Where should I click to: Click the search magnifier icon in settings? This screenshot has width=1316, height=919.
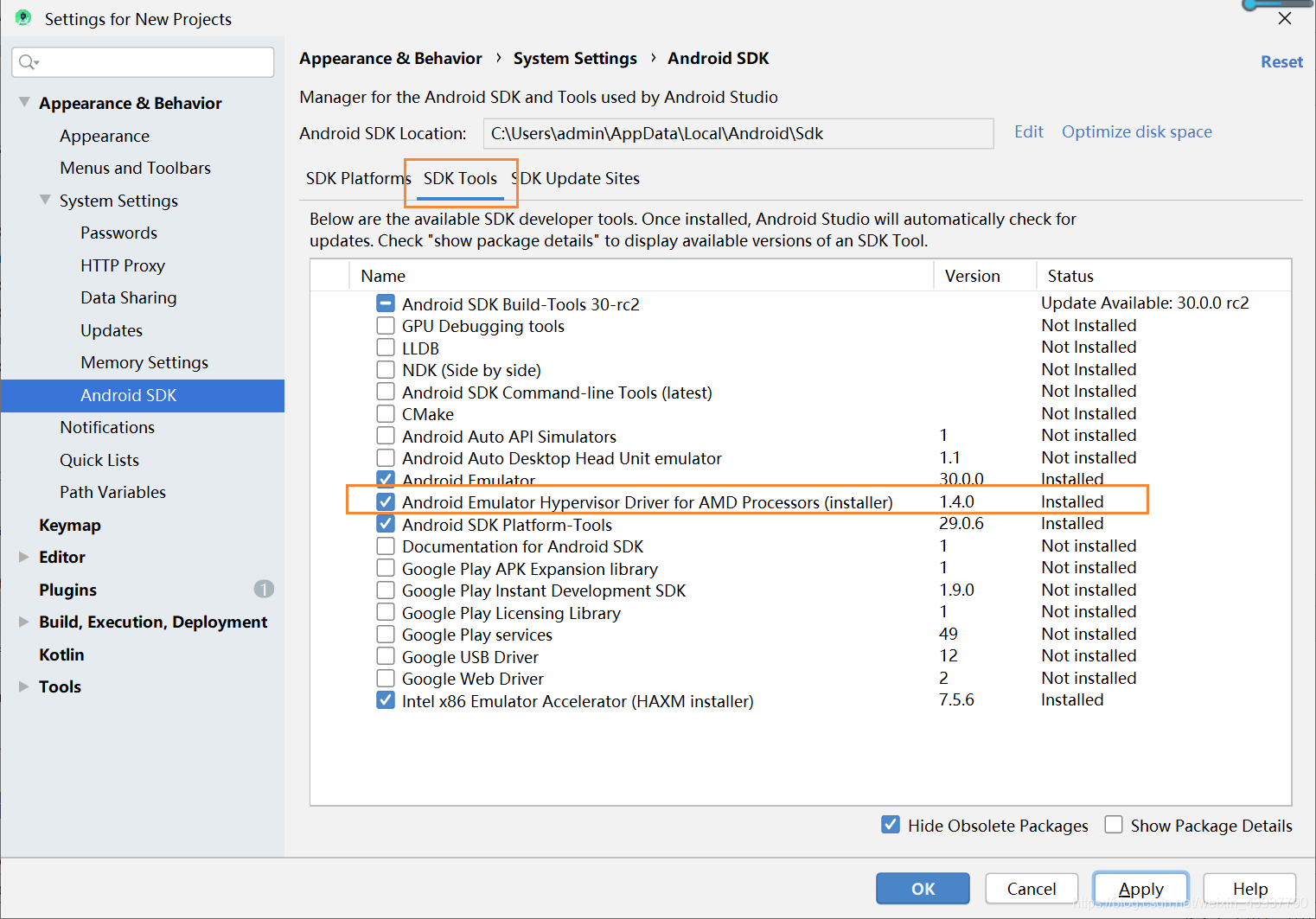pyautogui.click(x=28, y=62)
